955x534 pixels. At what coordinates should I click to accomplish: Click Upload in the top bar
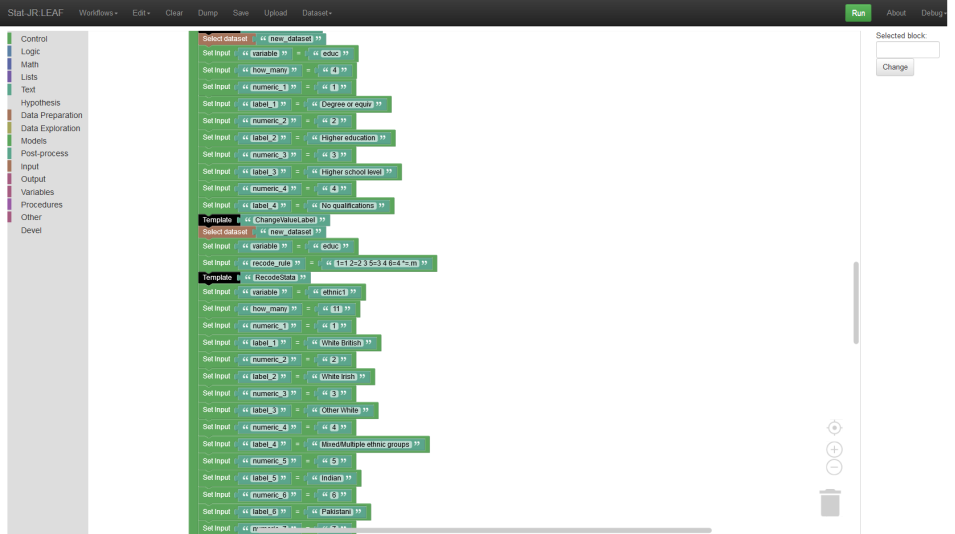click(275, 13)
